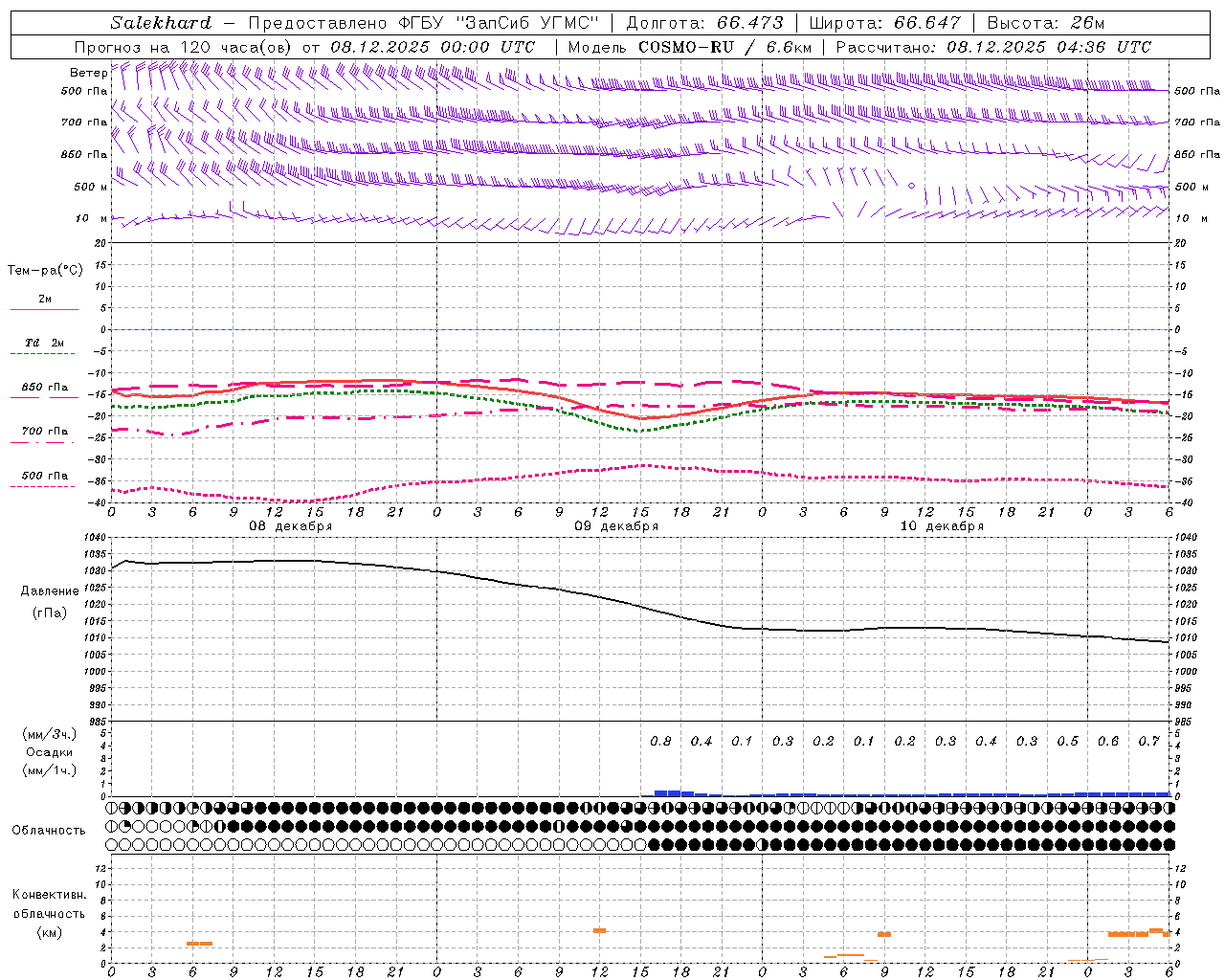
Task: Click the (гПа) pressure unit label
Action: coord(49,613)
